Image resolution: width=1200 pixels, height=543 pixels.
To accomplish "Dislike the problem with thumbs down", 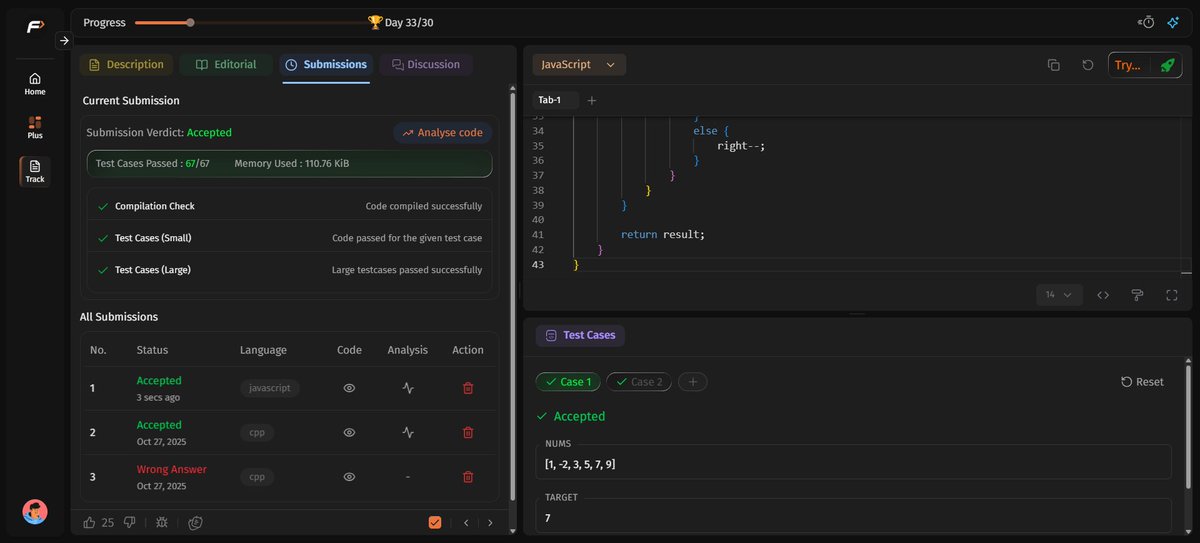I will tap(129, 522).
